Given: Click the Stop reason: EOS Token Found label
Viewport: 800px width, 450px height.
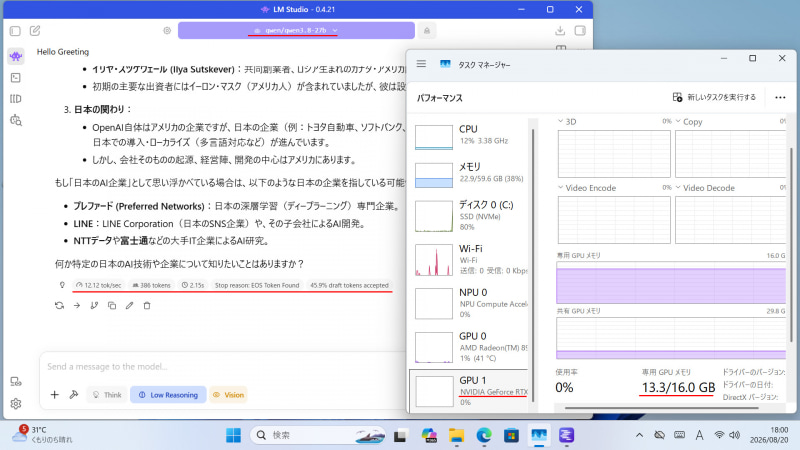Looking at the screenshot, I should 257,285.
